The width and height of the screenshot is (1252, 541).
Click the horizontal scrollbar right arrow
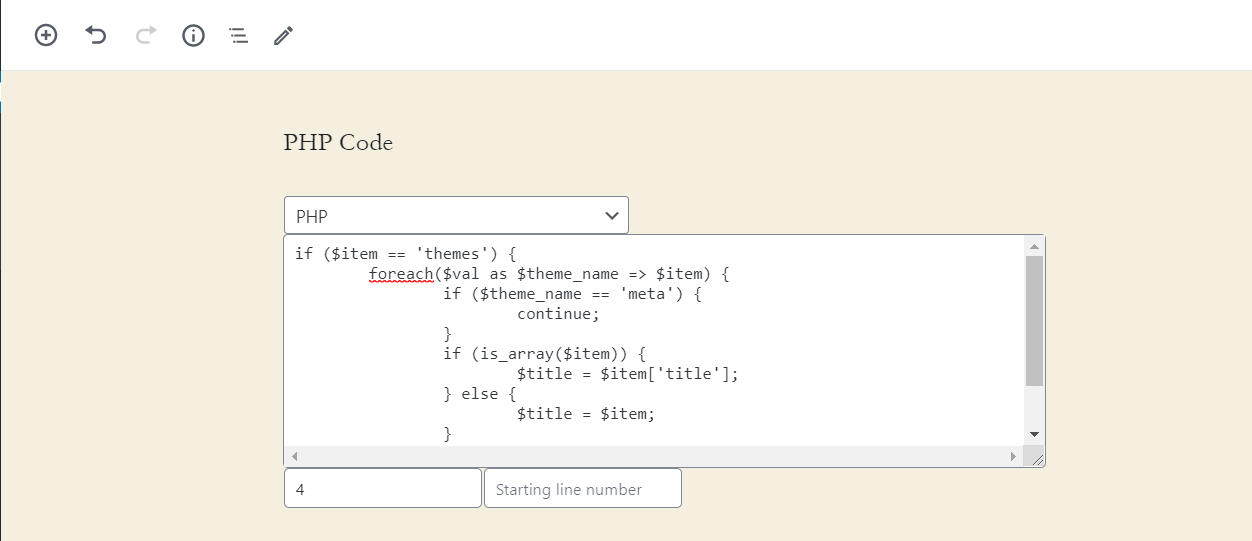(1013, 456)
